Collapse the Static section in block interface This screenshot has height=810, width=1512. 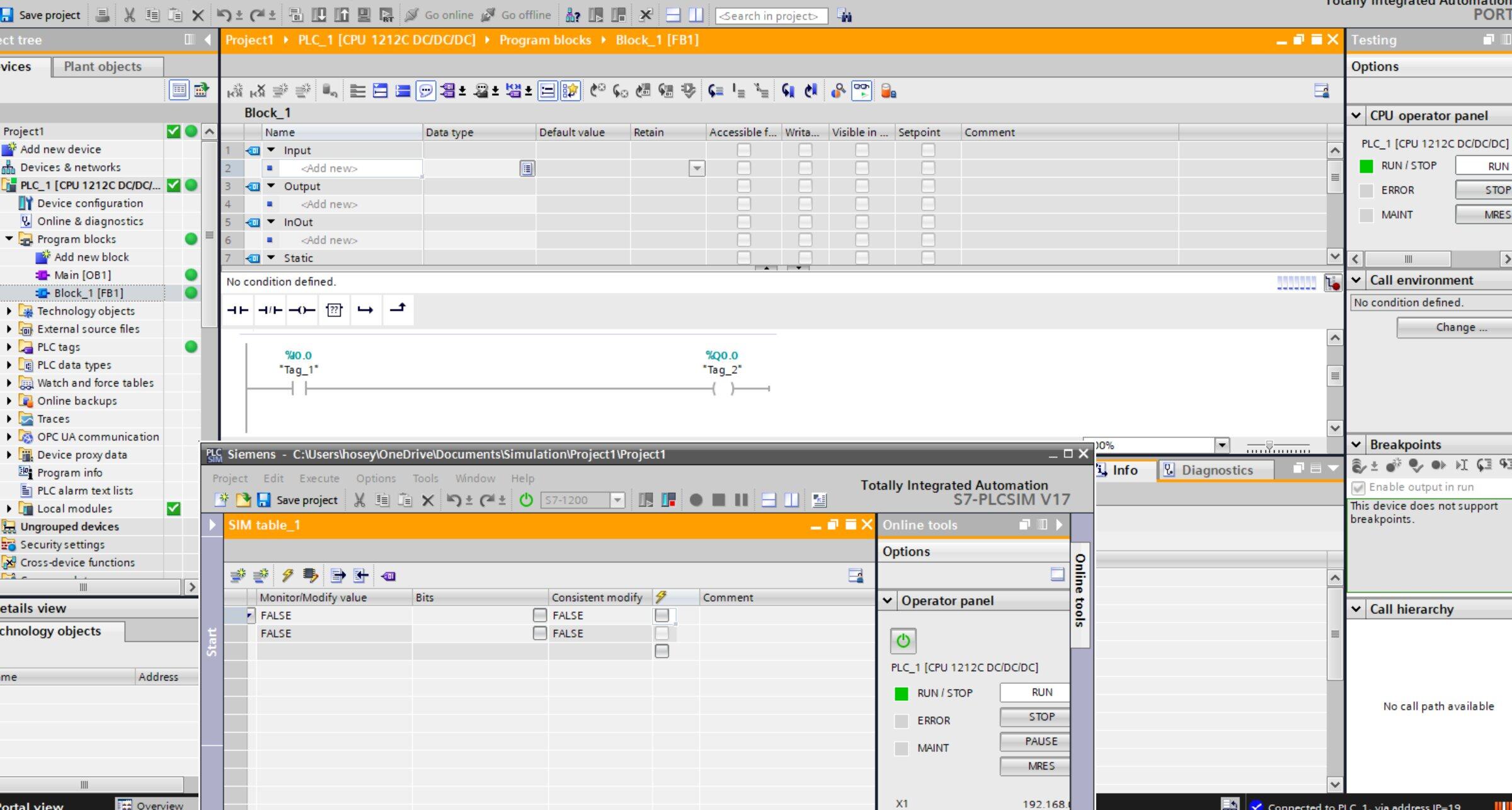point(272,258)
